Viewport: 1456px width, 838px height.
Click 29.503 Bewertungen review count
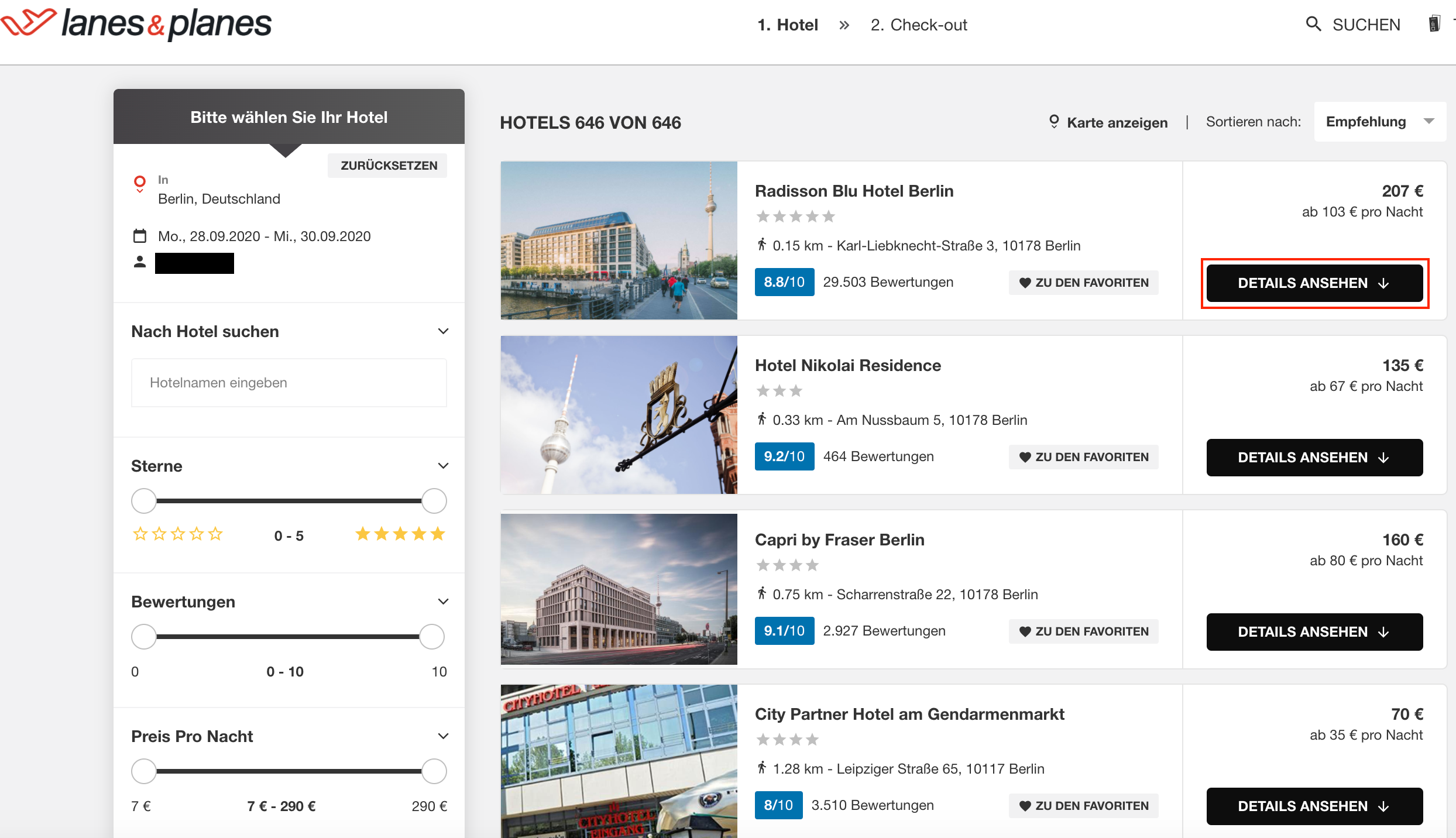tap(888, 282)
